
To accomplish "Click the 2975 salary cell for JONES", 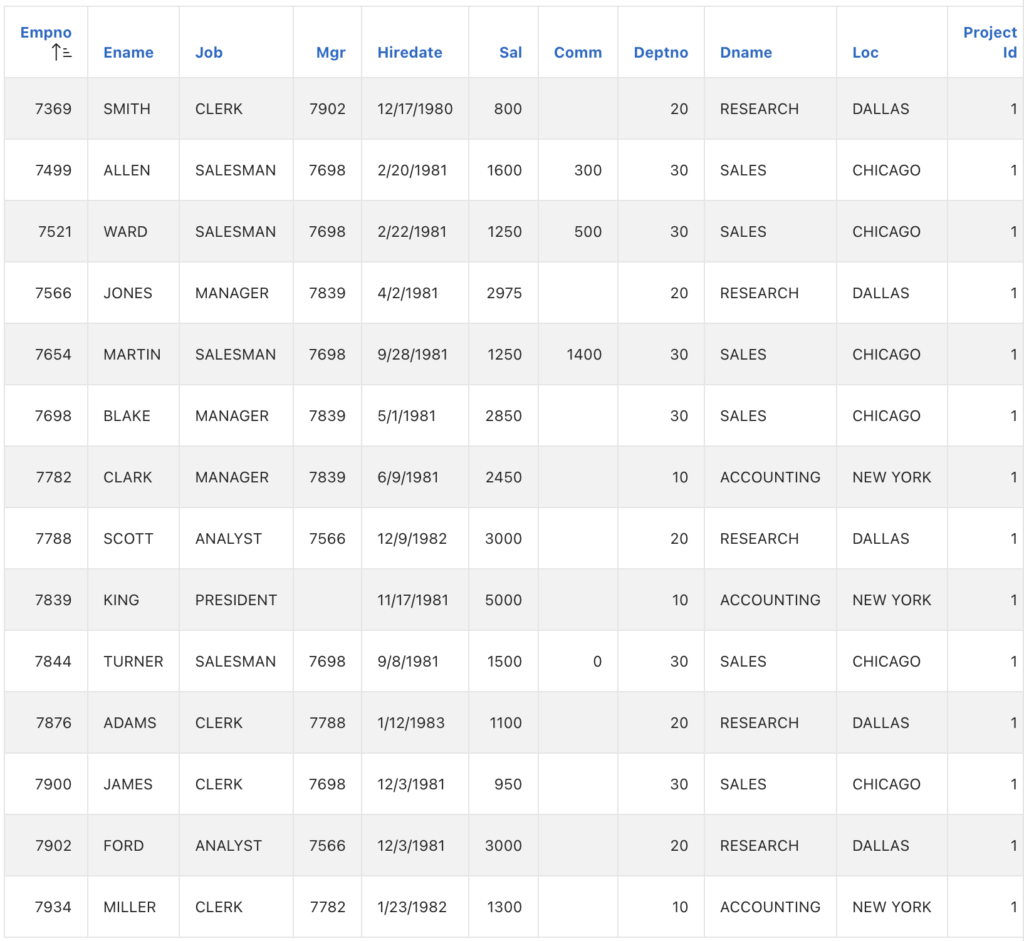I will pyautogui.click(x=503, y=293).
